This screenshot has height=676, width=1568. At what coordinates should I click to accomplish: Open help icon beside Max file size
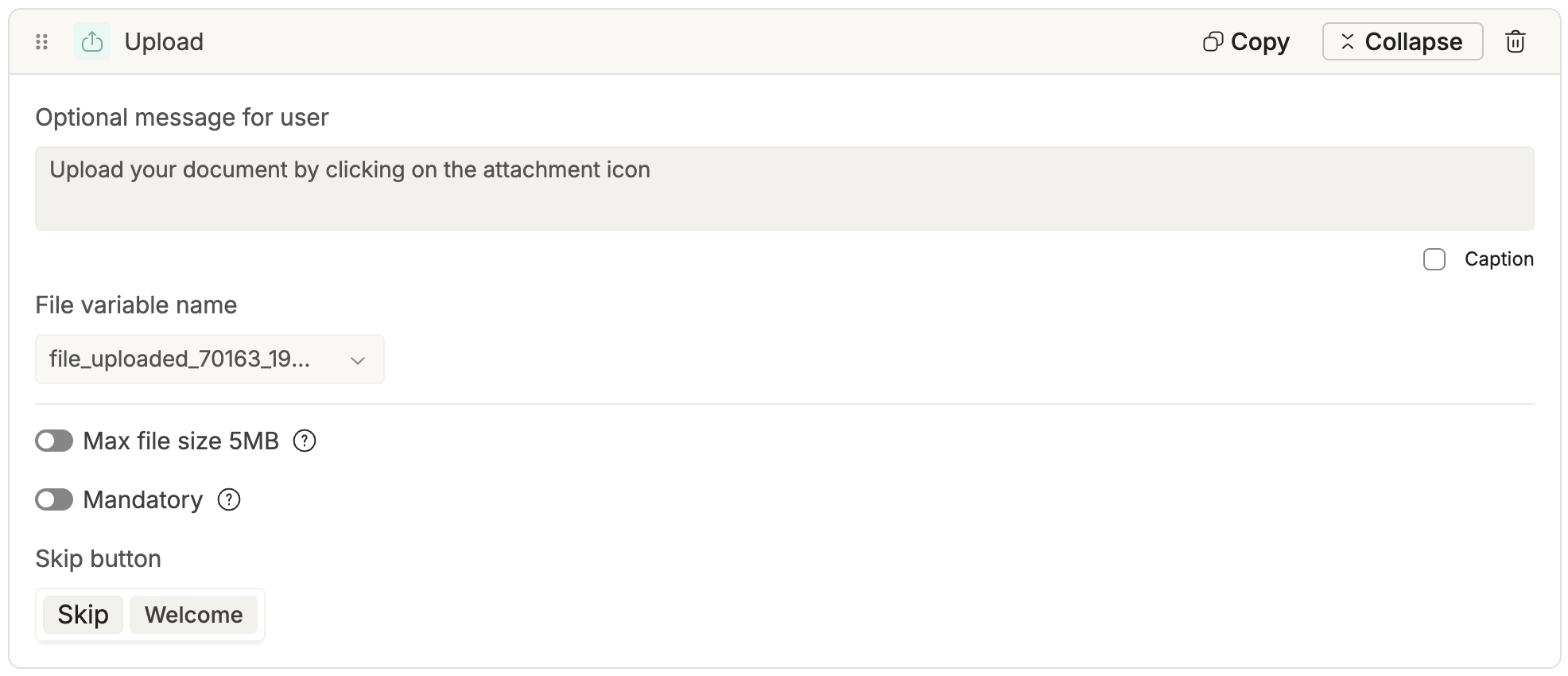(305, 441)
